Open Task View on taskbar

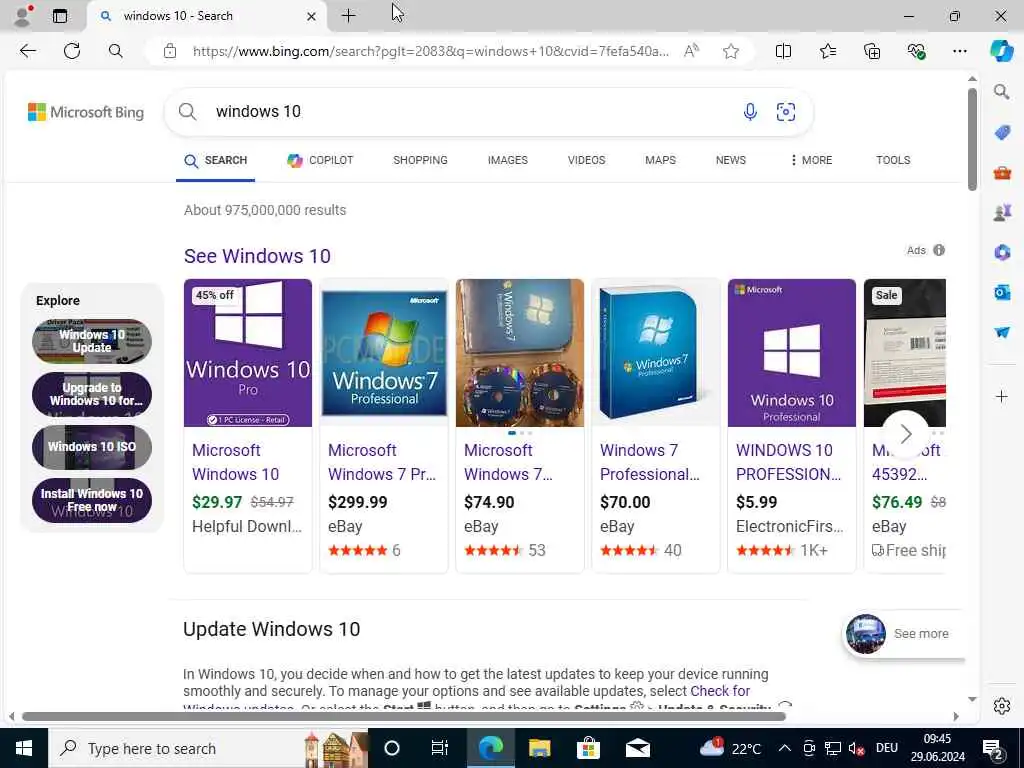[440, 748]
